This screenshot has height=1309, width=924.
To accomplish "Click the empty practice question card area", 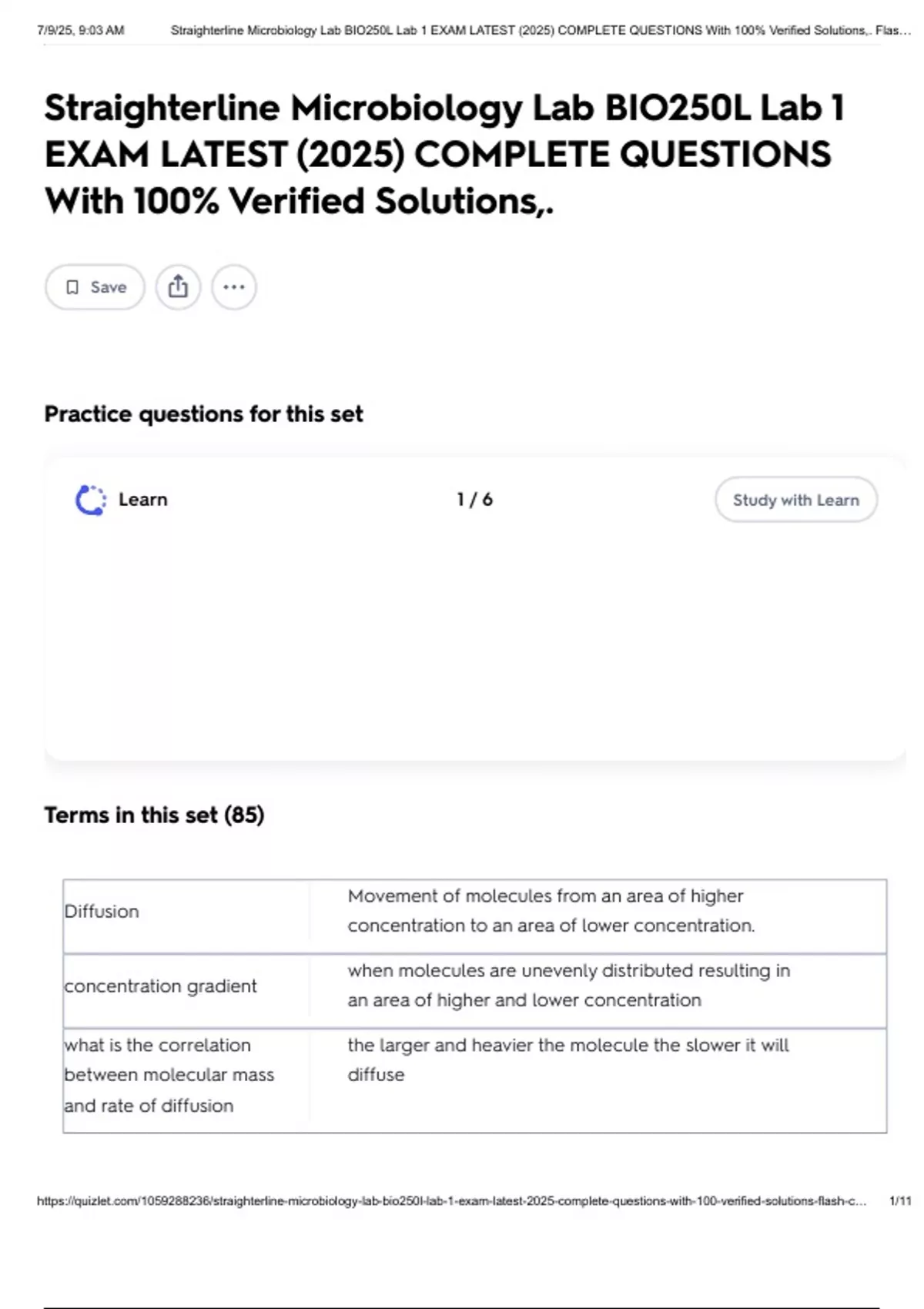I will (x=474, y=639).
